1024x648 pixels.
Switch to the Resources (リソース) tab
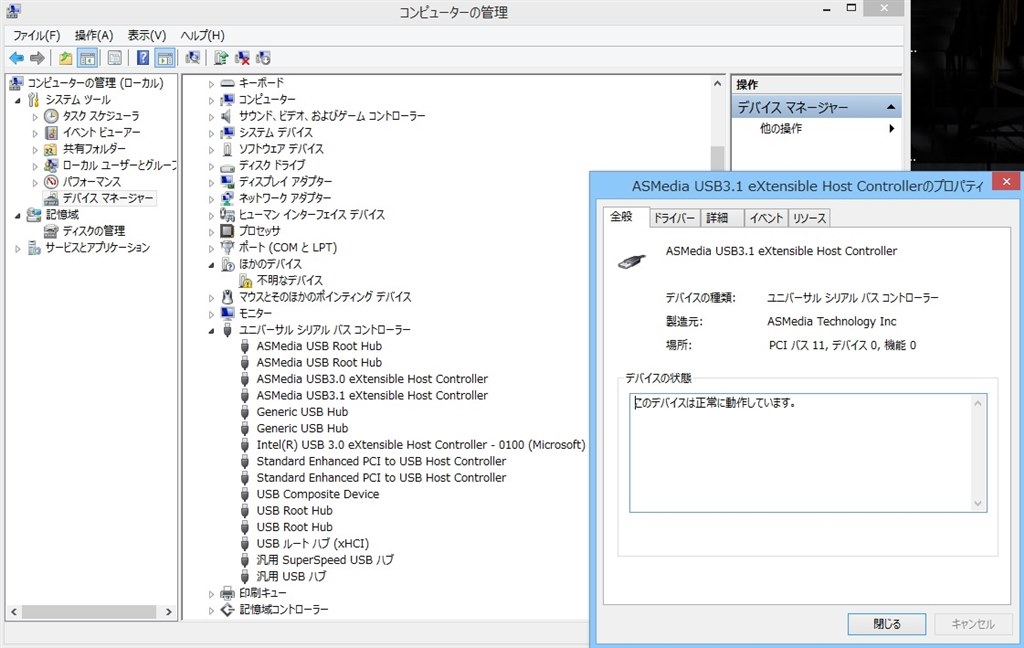(x=809, y=218)
